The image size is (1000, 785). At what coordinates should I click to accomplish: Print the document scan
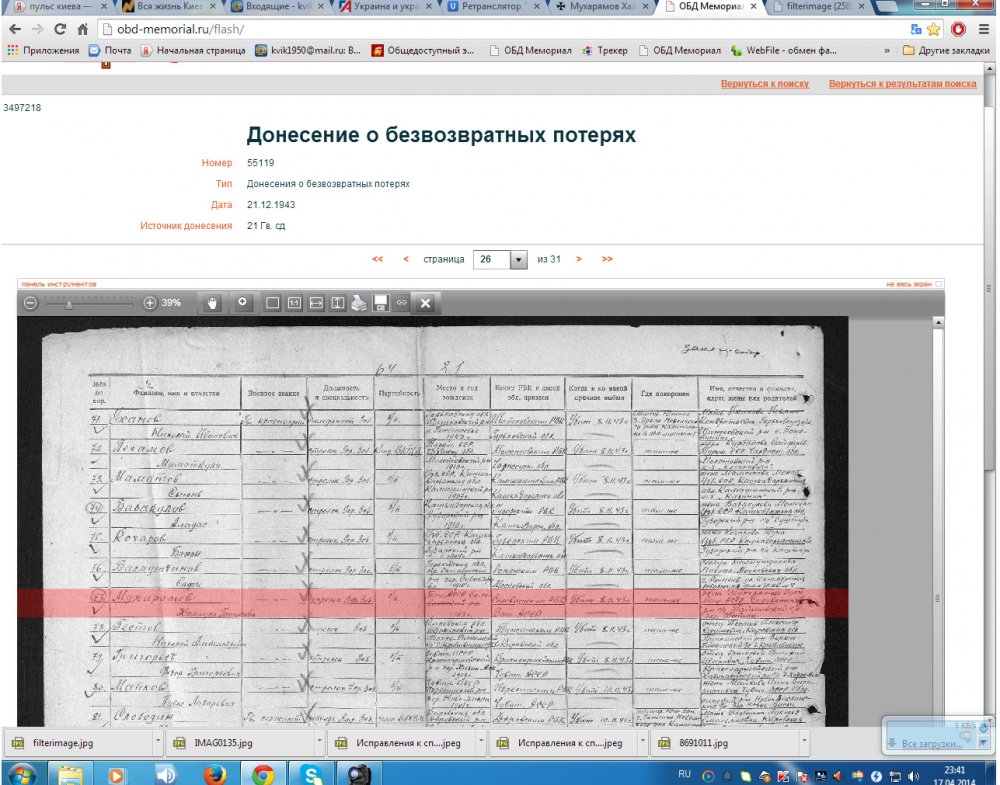click(359, 303)
